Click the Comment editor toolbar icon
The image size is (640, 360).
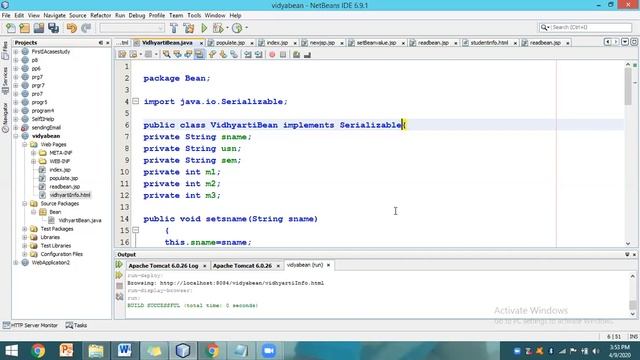(x=296, y=54)
